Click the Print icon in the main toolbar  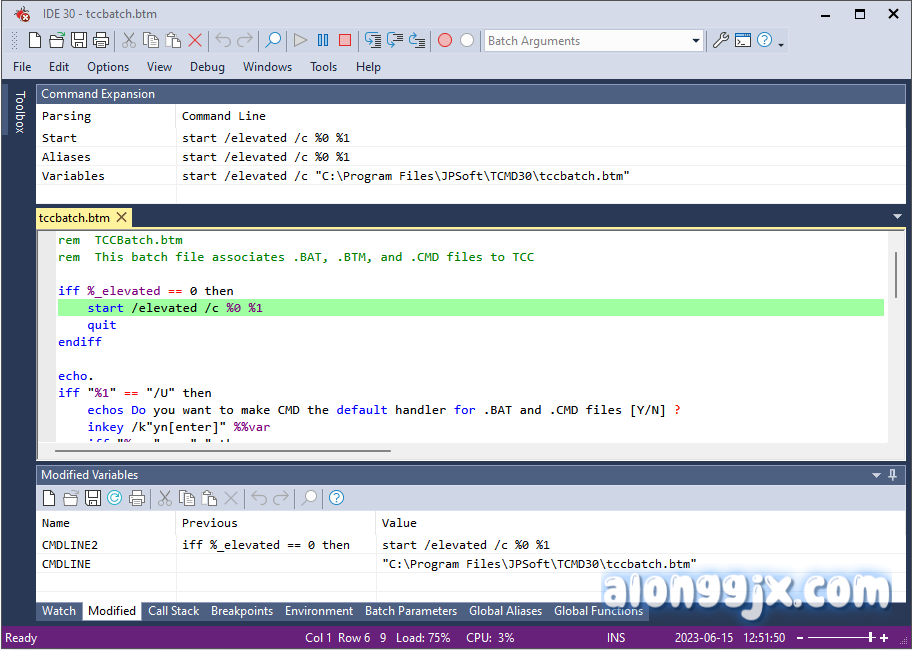(x=101, y=41)
